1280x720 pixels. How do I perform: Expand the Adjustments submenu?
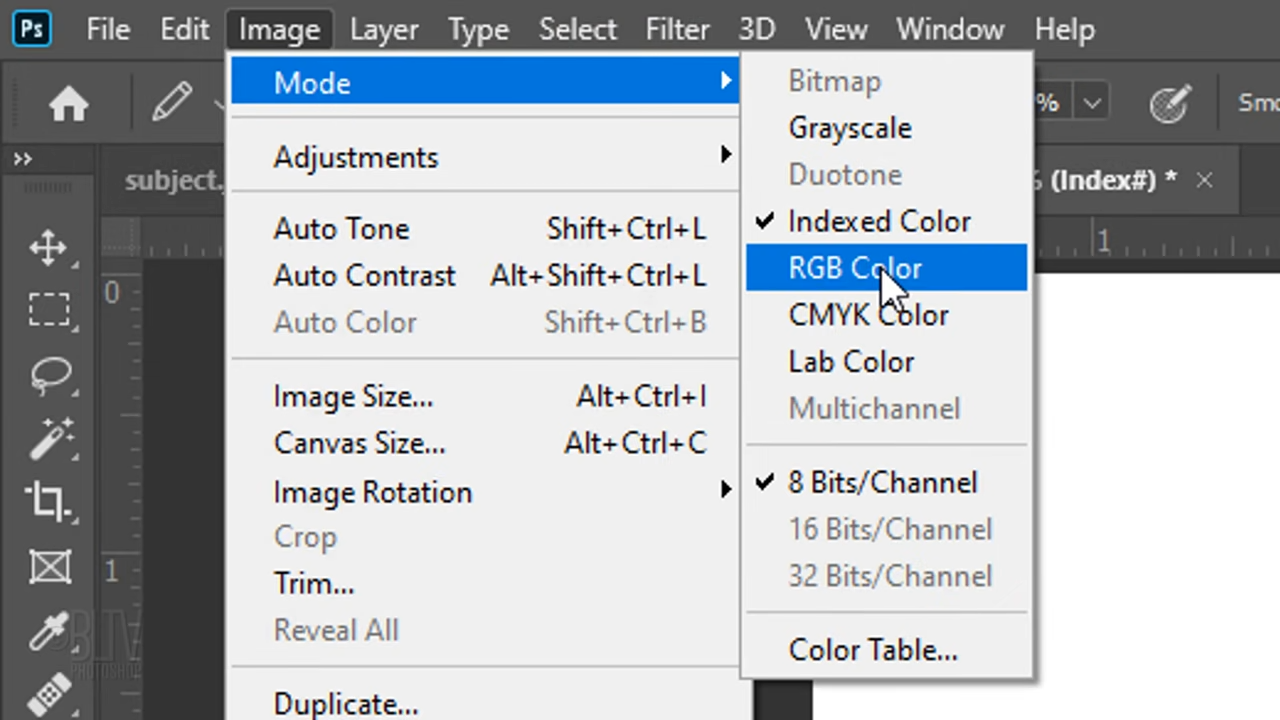coord(355,157)
